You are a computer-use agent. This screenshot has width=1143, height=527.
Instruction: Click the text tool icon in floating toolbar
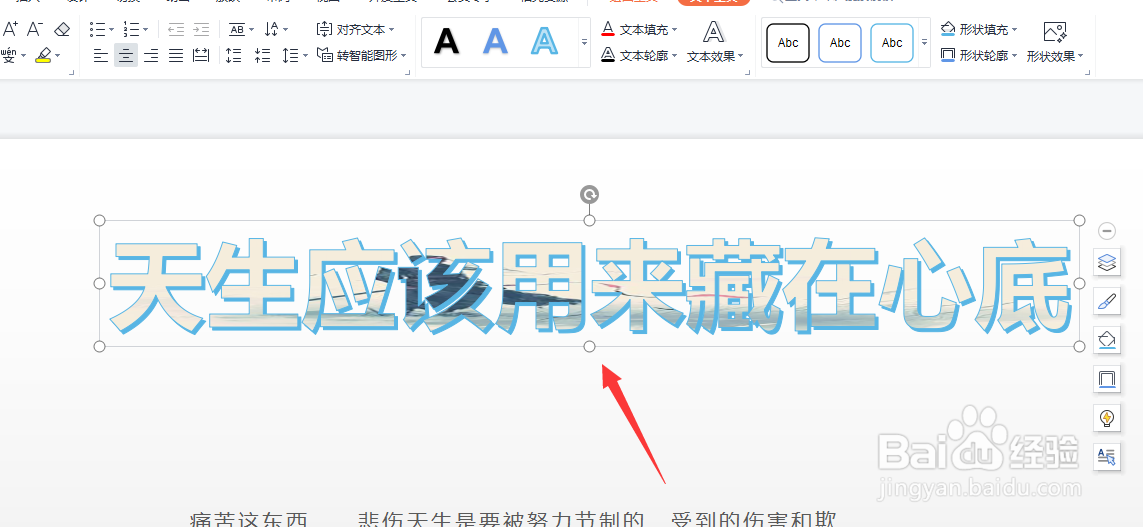1107,457
